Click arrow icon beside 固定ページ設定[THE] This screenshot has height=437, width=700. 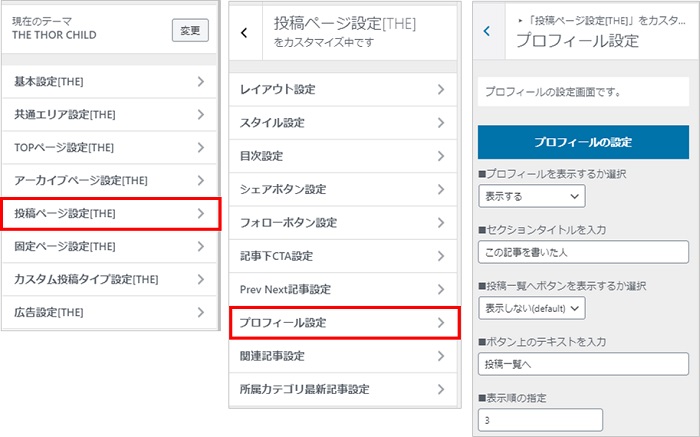(x=201, y=246)
